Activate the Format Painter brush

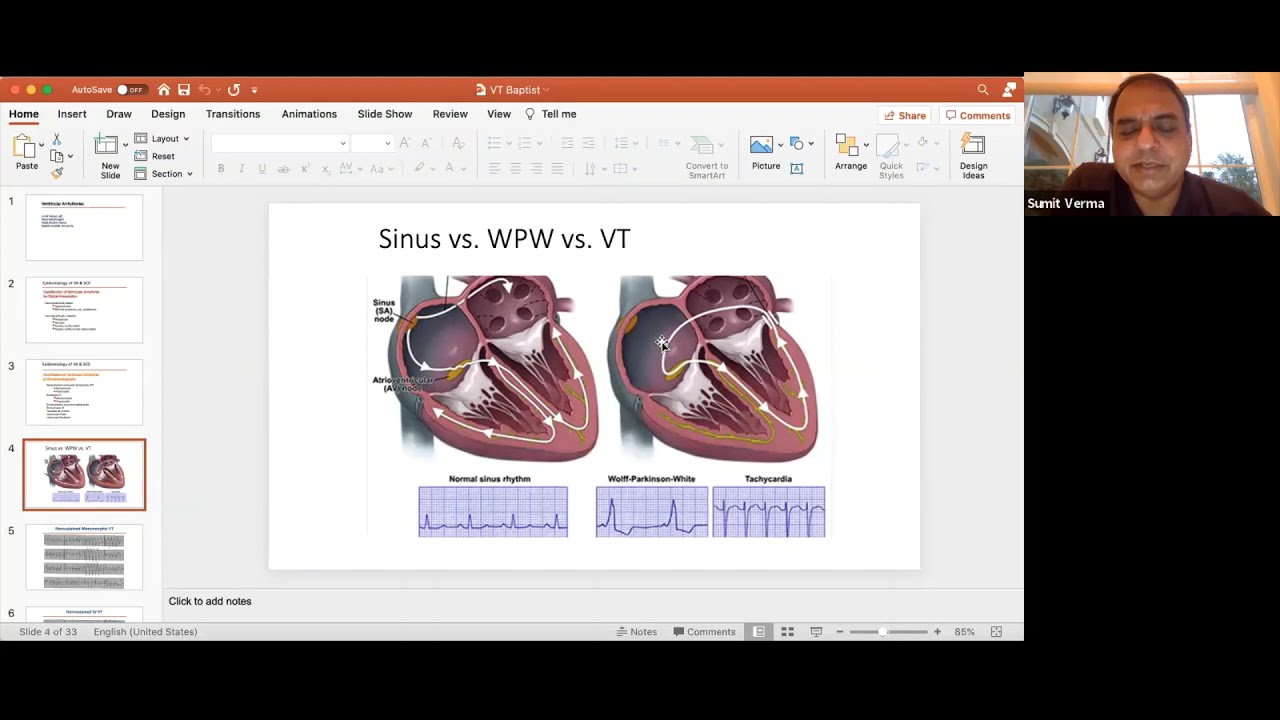(x=57, y=173)
